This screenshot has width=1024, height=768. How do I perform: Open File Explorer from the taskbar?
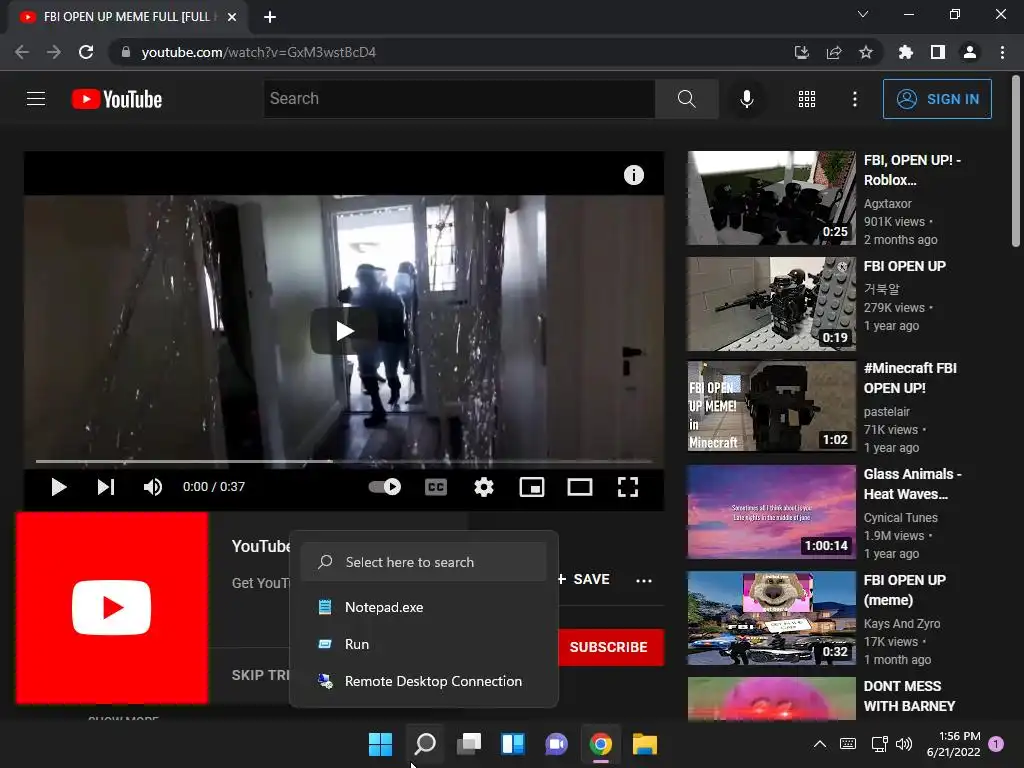pyautogui.click(x=645, y=744)
